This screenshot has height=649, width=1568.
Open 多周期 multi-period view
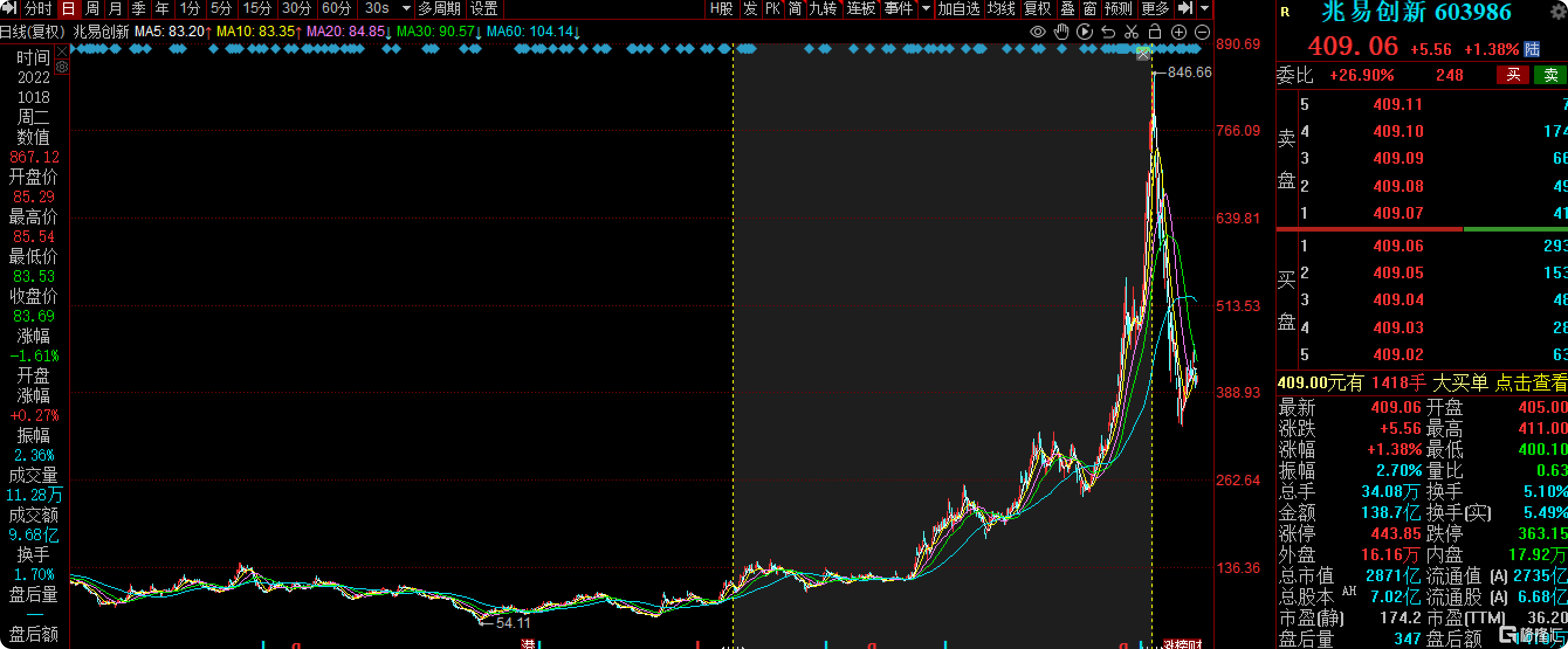tap(439, 9)
